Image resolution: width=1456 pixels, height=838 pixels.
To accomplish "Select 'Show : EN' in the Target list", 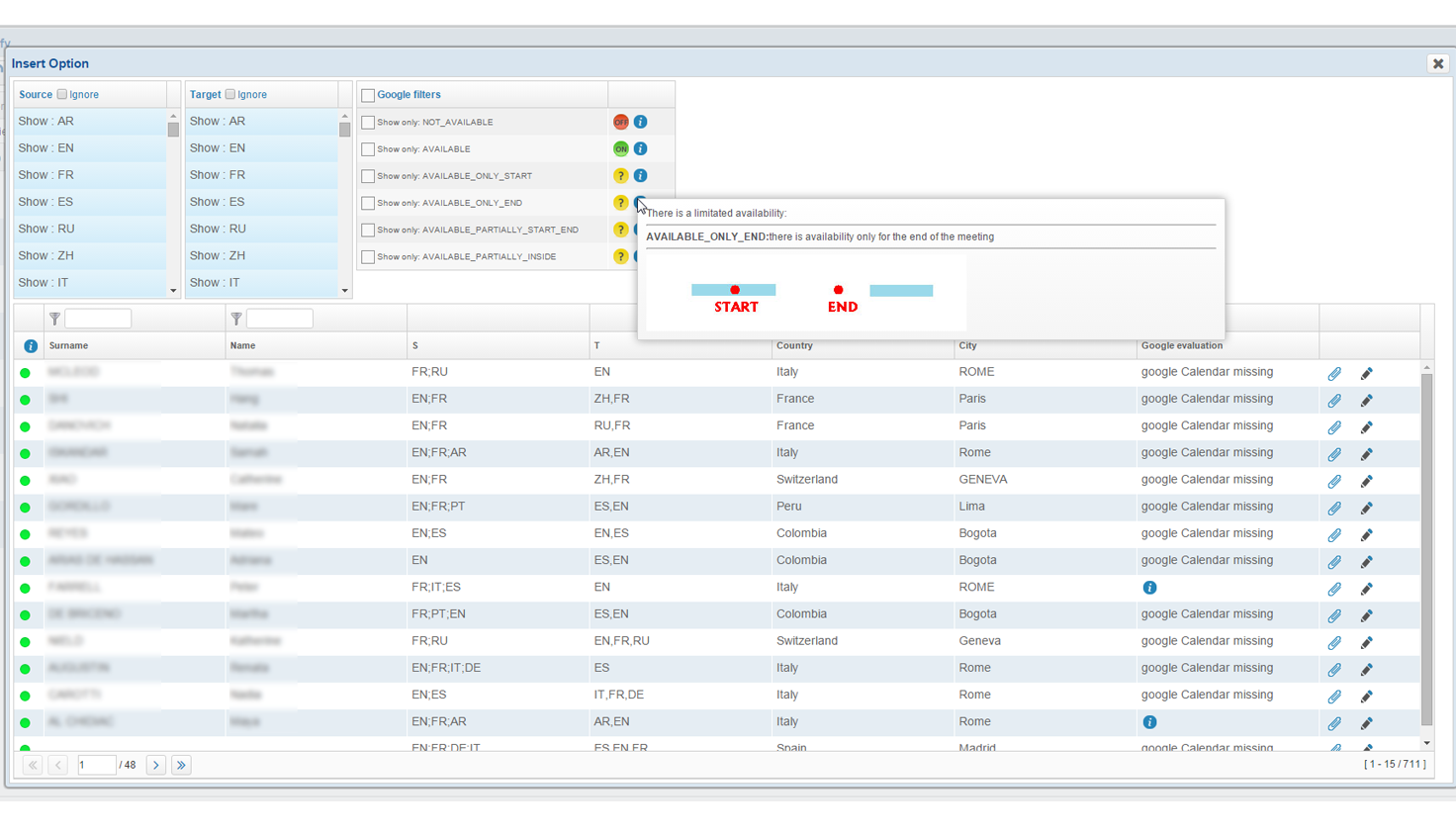I will [x=262, y=148].
